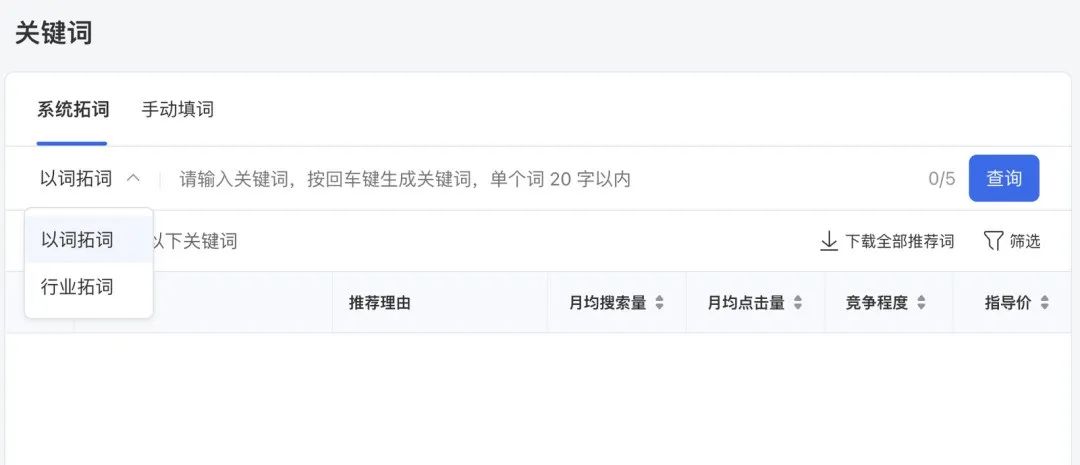Image resolution: width=1080 pixels, height=465 pixels.
Task: Sort by 月均点击量 using its sort arrows
Action: coord(797,303)
